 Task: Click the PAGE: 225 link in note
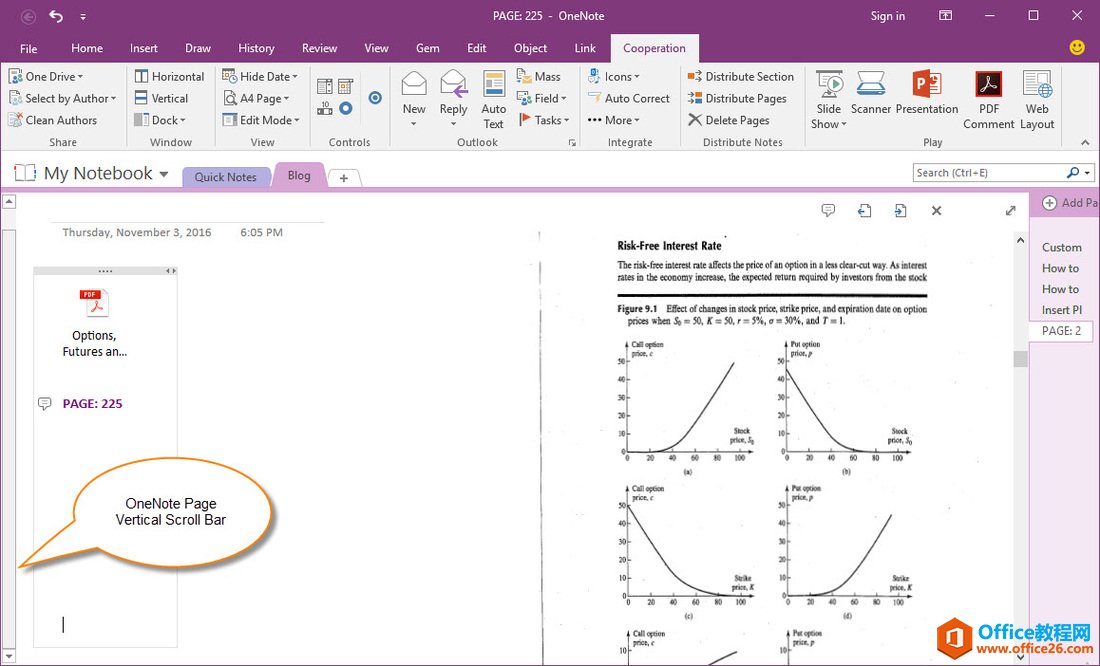pyautogui.click(x=92, y=404)
